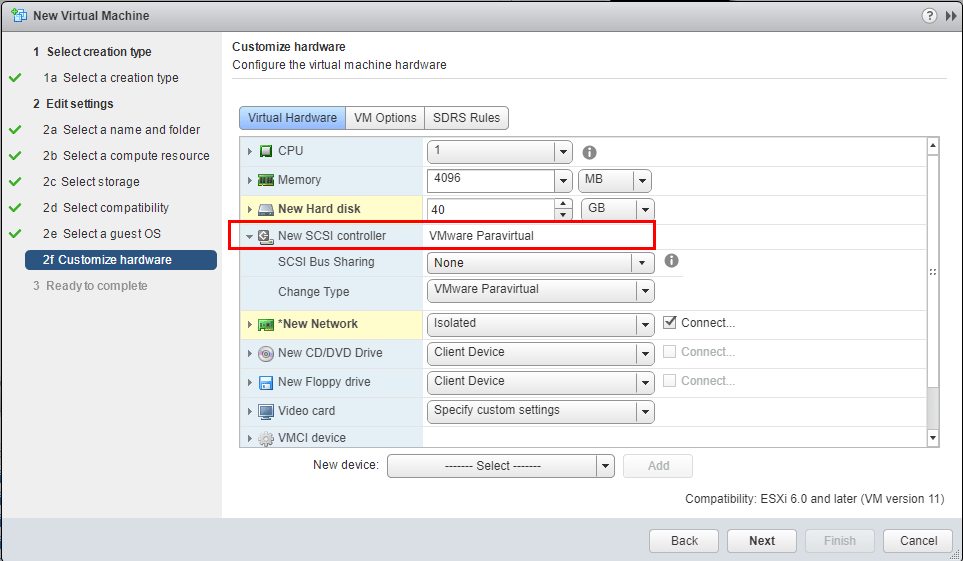Go to step 2c Select storage

[x=91, y=182]
